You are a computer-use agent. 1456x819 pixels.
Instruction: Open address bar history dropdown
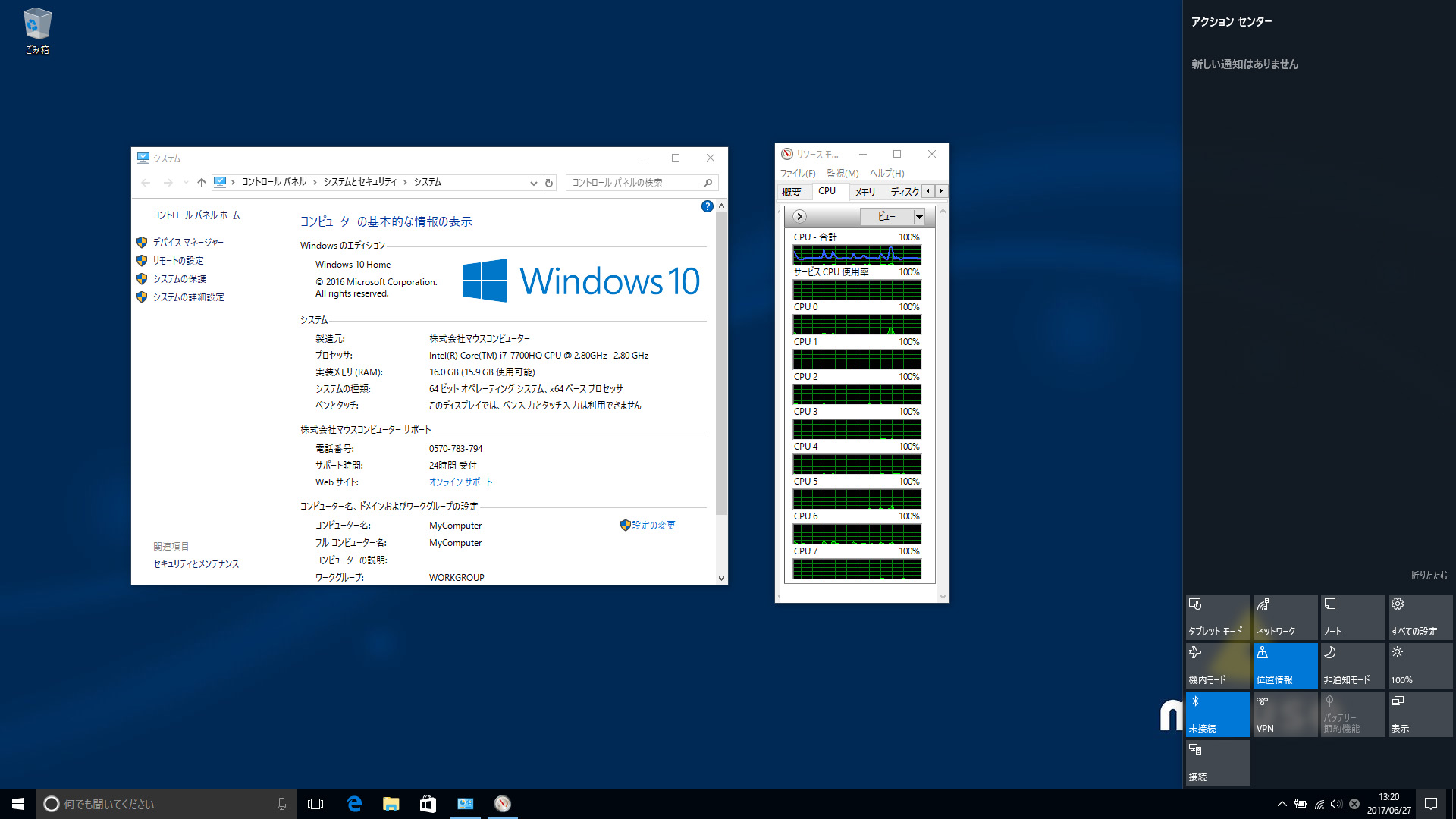point(533,183)
